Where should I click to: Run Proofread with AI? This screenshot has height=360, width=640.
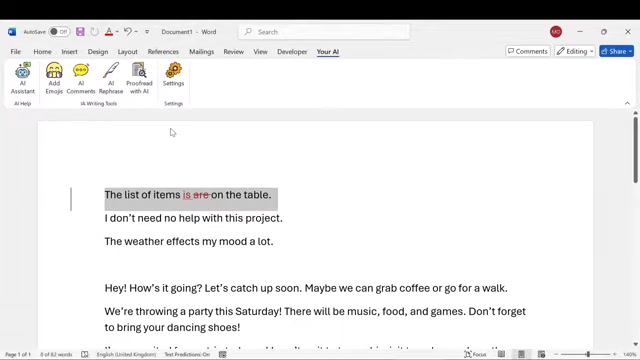coord(139,78)
